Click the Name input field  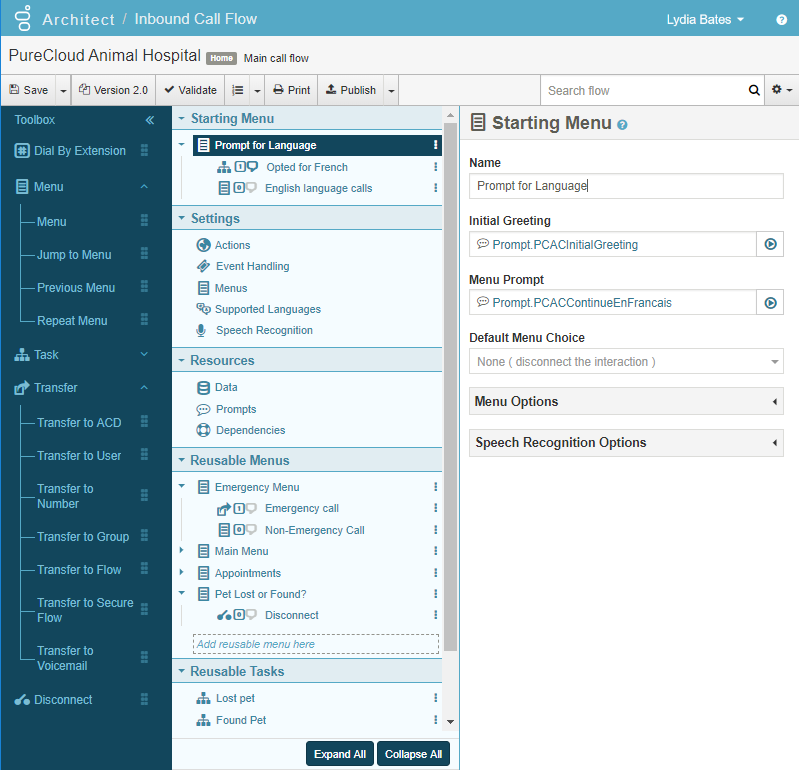(x=626, y=186)
